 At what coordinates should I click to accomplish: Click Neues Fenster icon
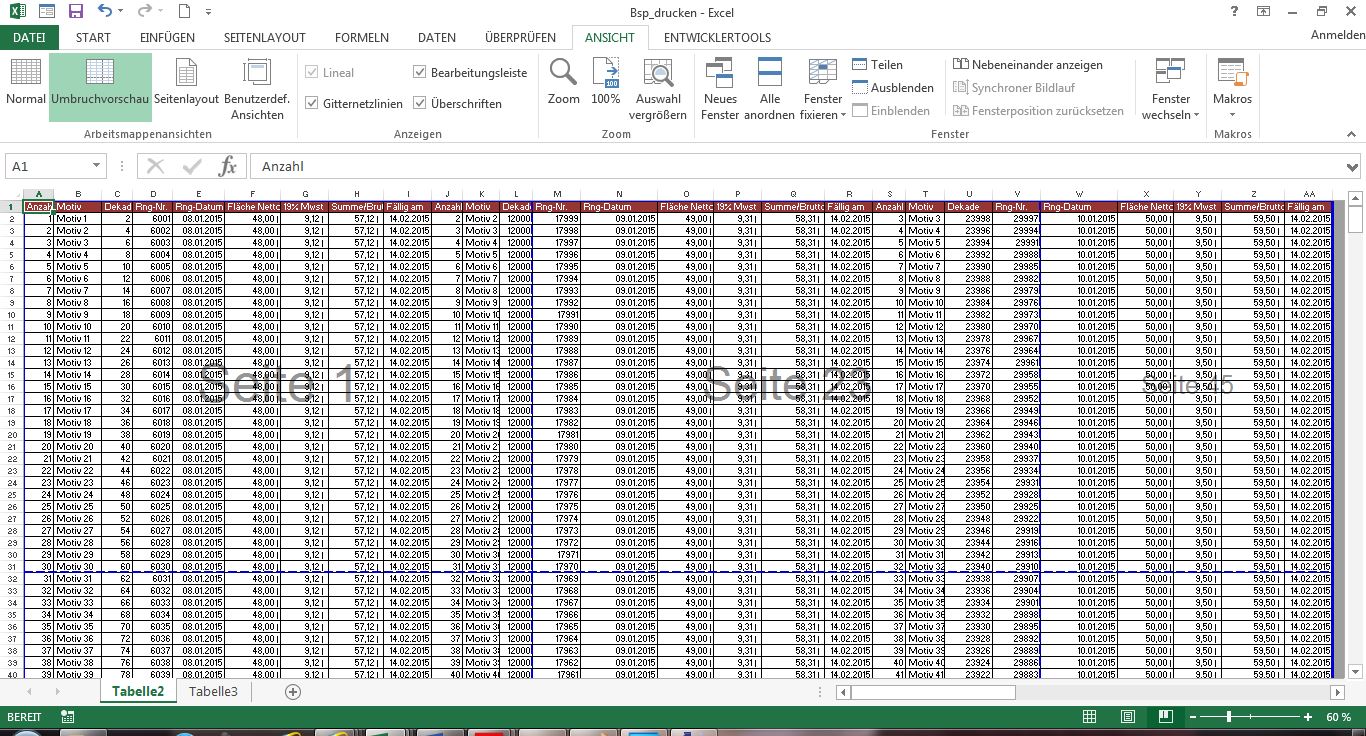[719, 74]
